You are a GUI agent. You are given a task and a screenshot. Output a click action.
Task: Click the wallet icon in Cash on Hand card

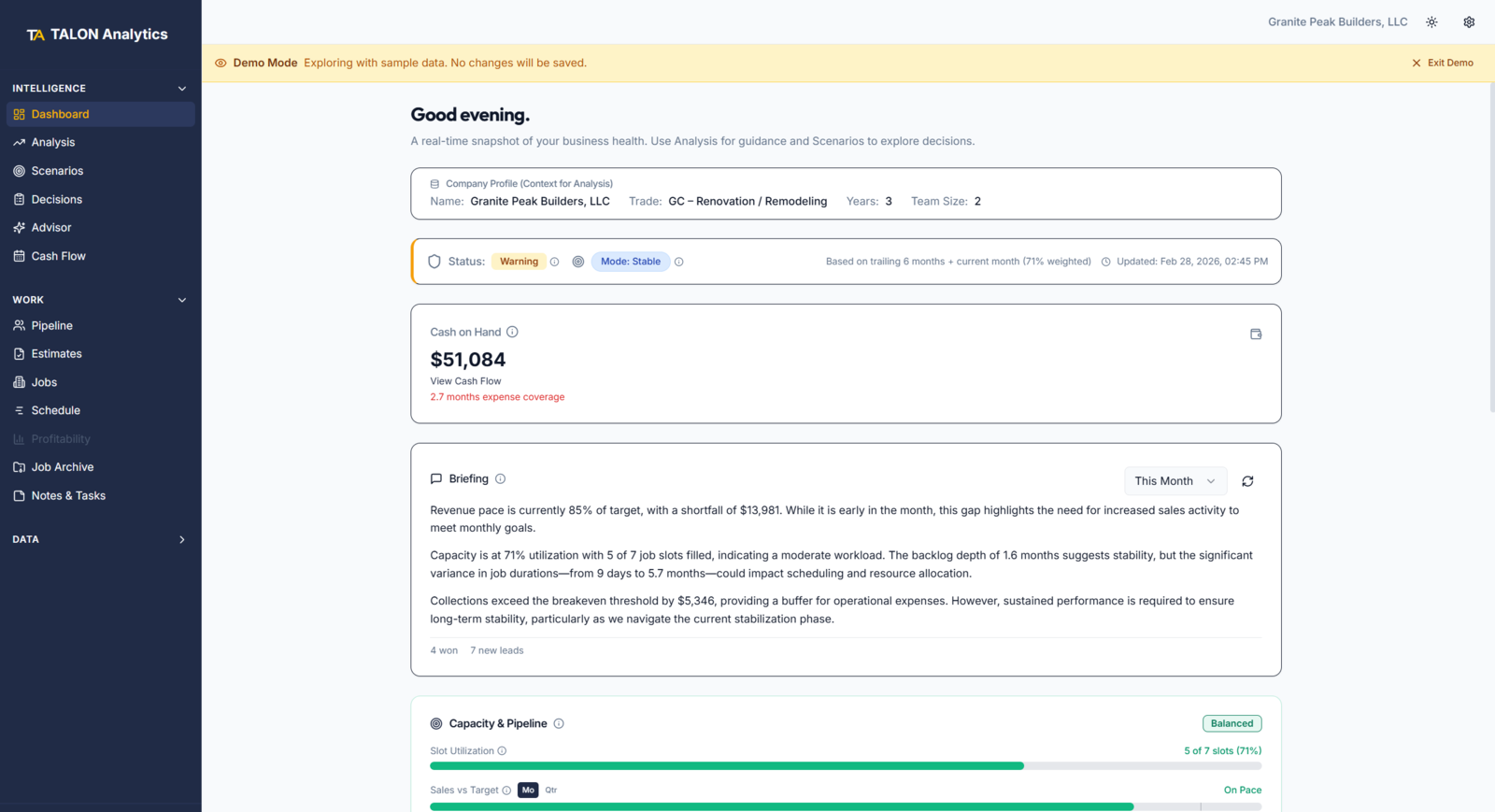pos(1256,334)
